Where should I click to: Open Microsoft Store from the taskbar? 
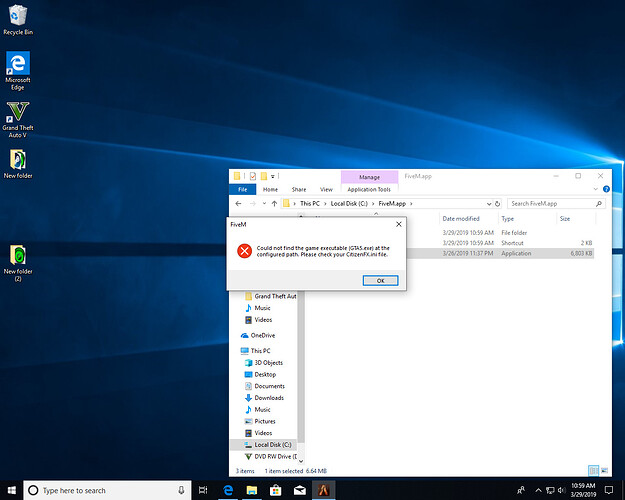(275, 490)
